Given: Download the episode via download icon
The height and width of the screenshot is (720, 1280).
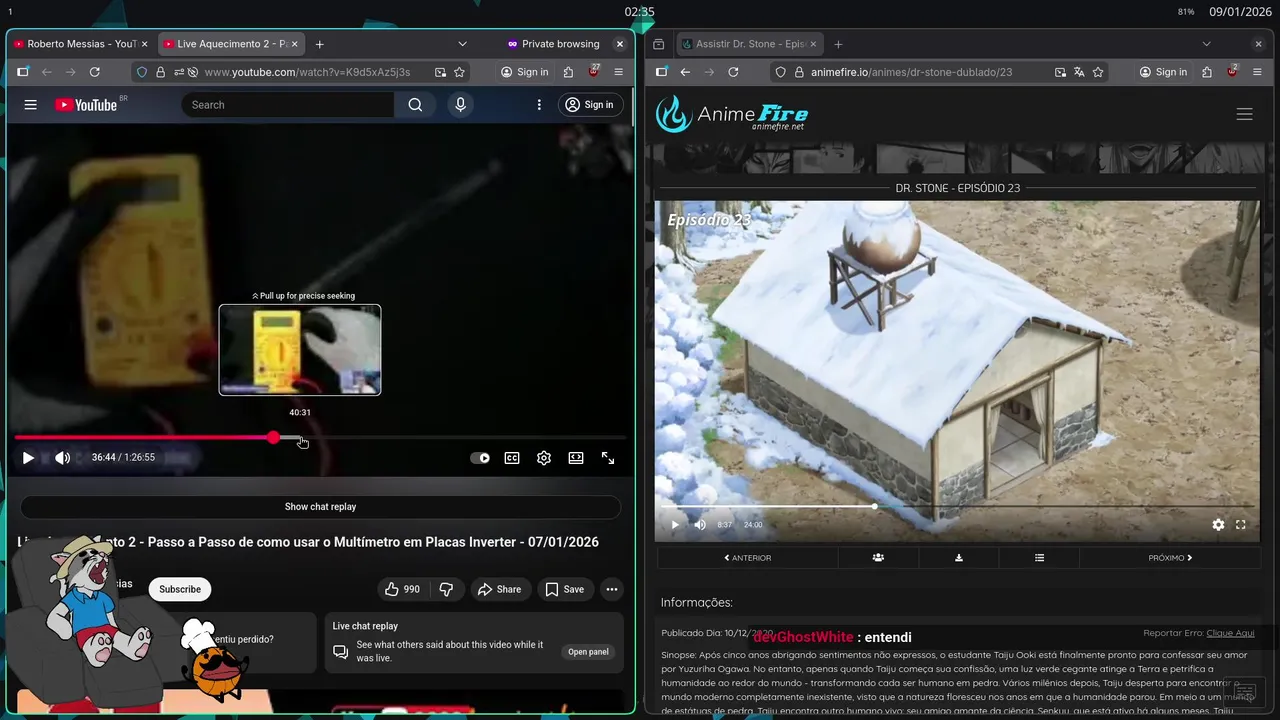Looking at the screenshot, I should [x=959, y=558].
